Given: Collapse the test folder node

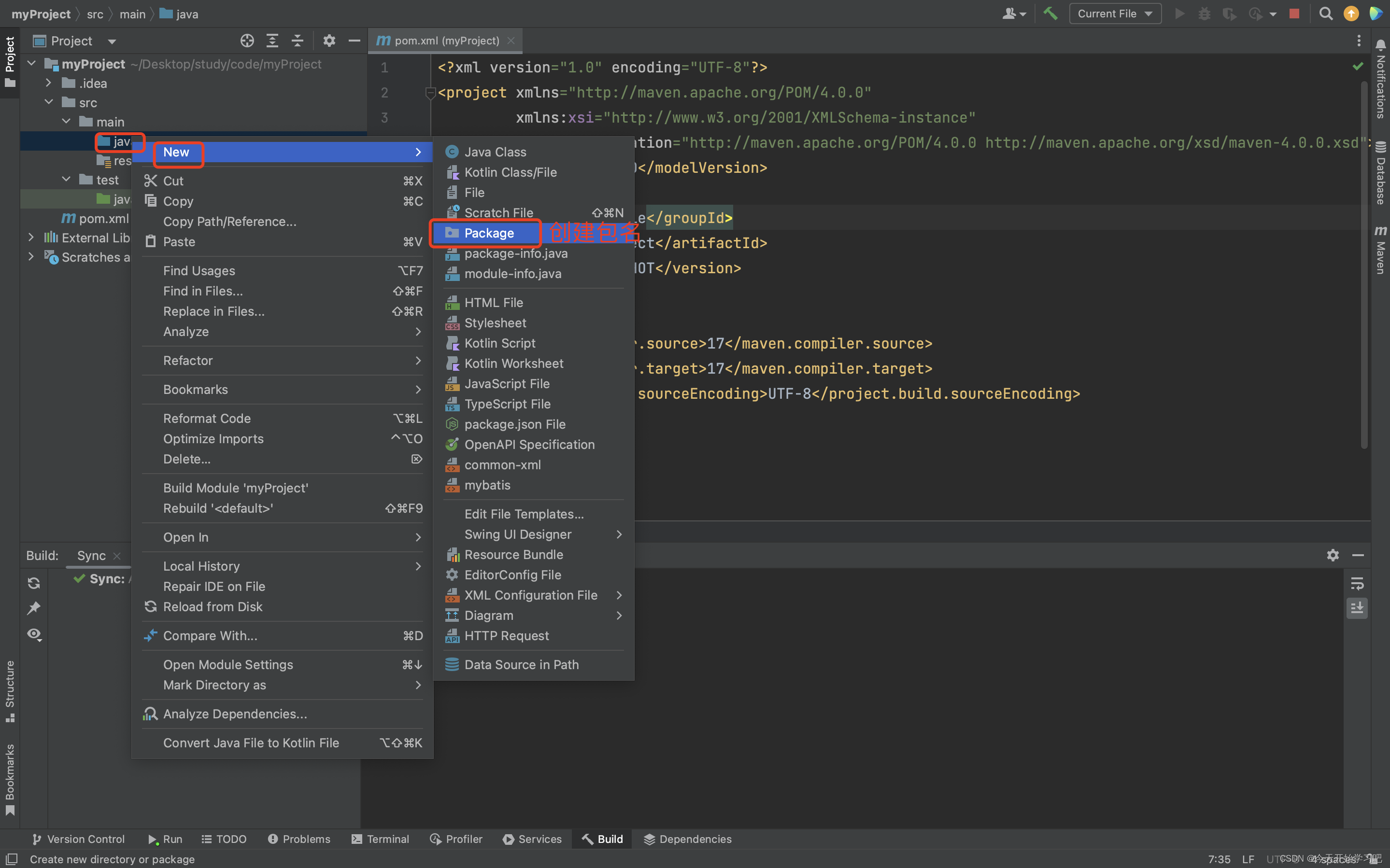Looking at the screenshot, I should tap(66, 180).
